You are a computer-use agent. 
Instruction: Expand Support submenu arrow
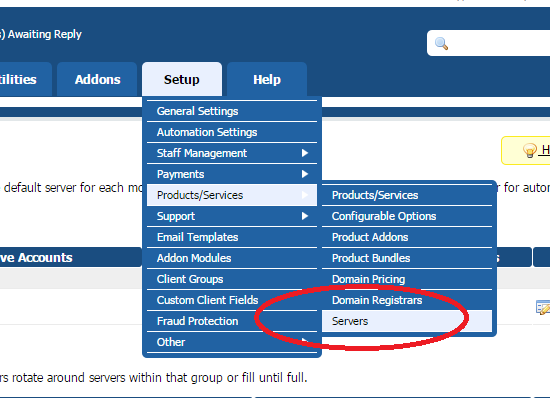(305, 216)
